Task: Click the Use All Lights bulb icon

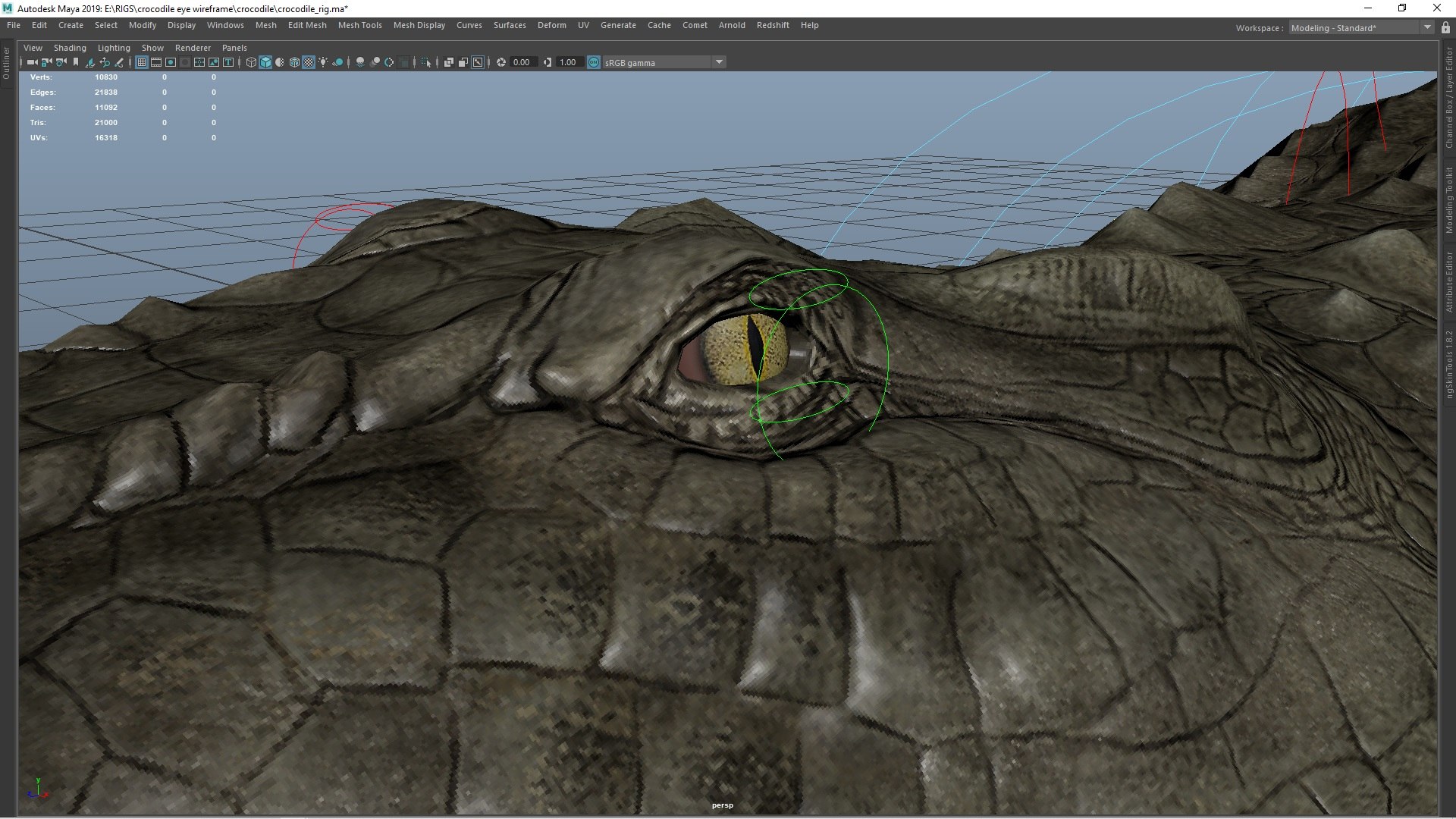Action: pyautogui.click(x=323, y=62)
